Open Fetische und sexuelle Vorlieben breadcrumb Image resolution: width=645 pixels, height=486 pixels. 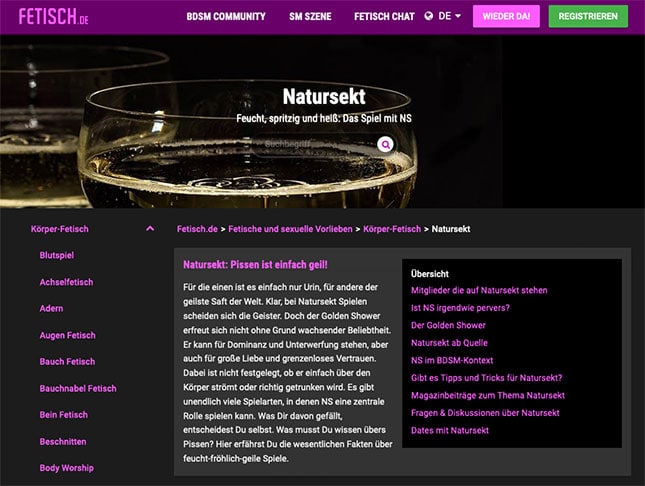(x=290, y=229)
